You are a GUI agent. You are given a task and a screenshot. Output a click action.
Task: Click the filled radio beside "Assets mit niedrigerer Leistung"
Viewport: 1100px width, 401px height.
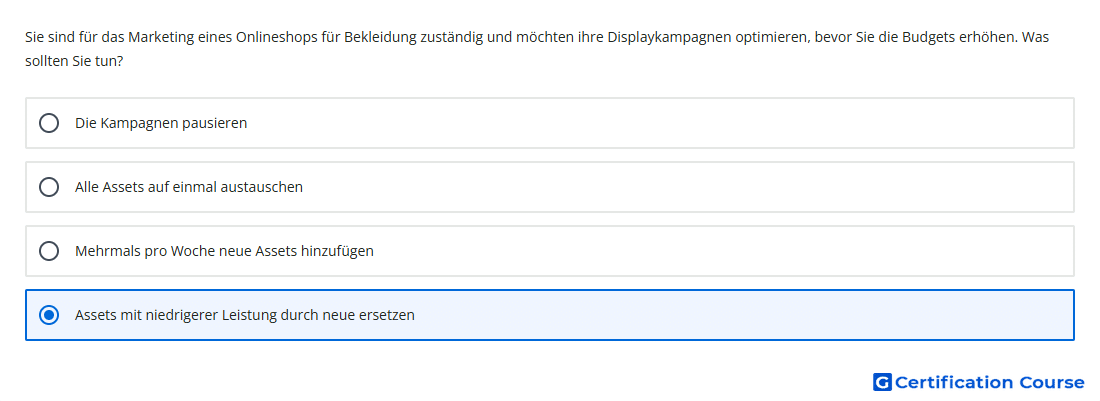(49, 315)
